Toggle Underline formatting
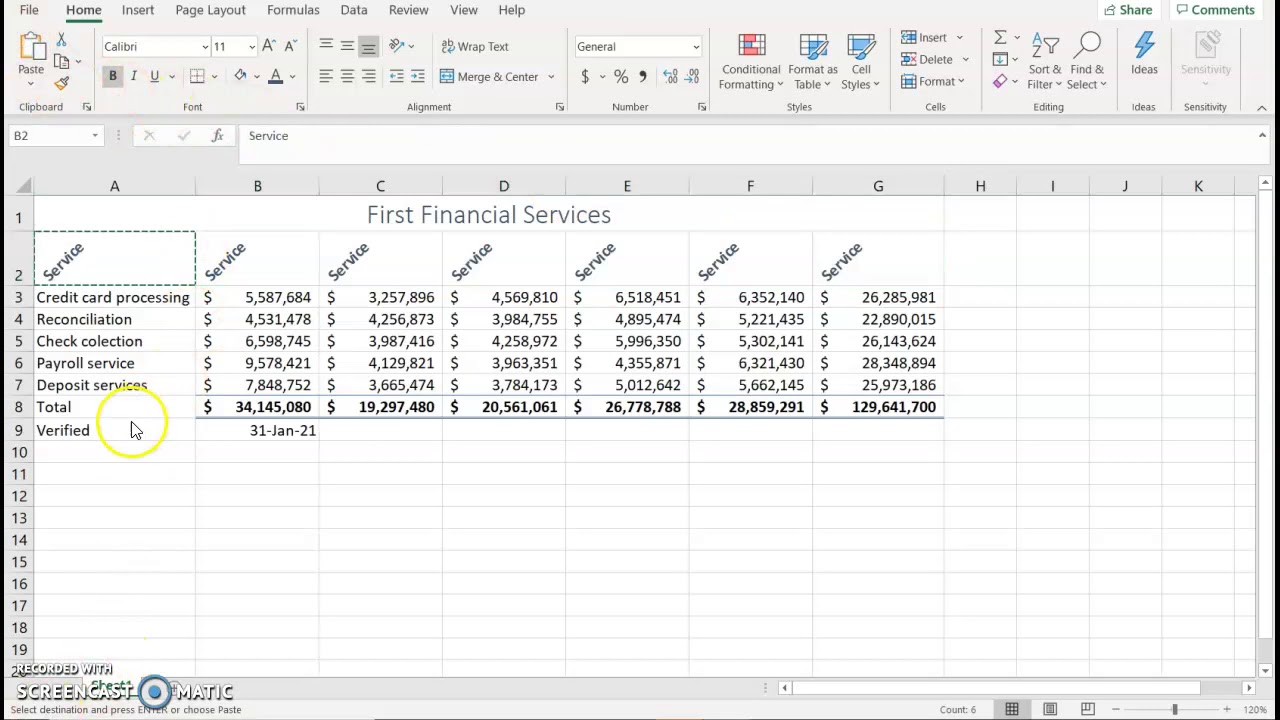Image resolution: width=1280 pixels, height=720 pixels. (154, 76)
